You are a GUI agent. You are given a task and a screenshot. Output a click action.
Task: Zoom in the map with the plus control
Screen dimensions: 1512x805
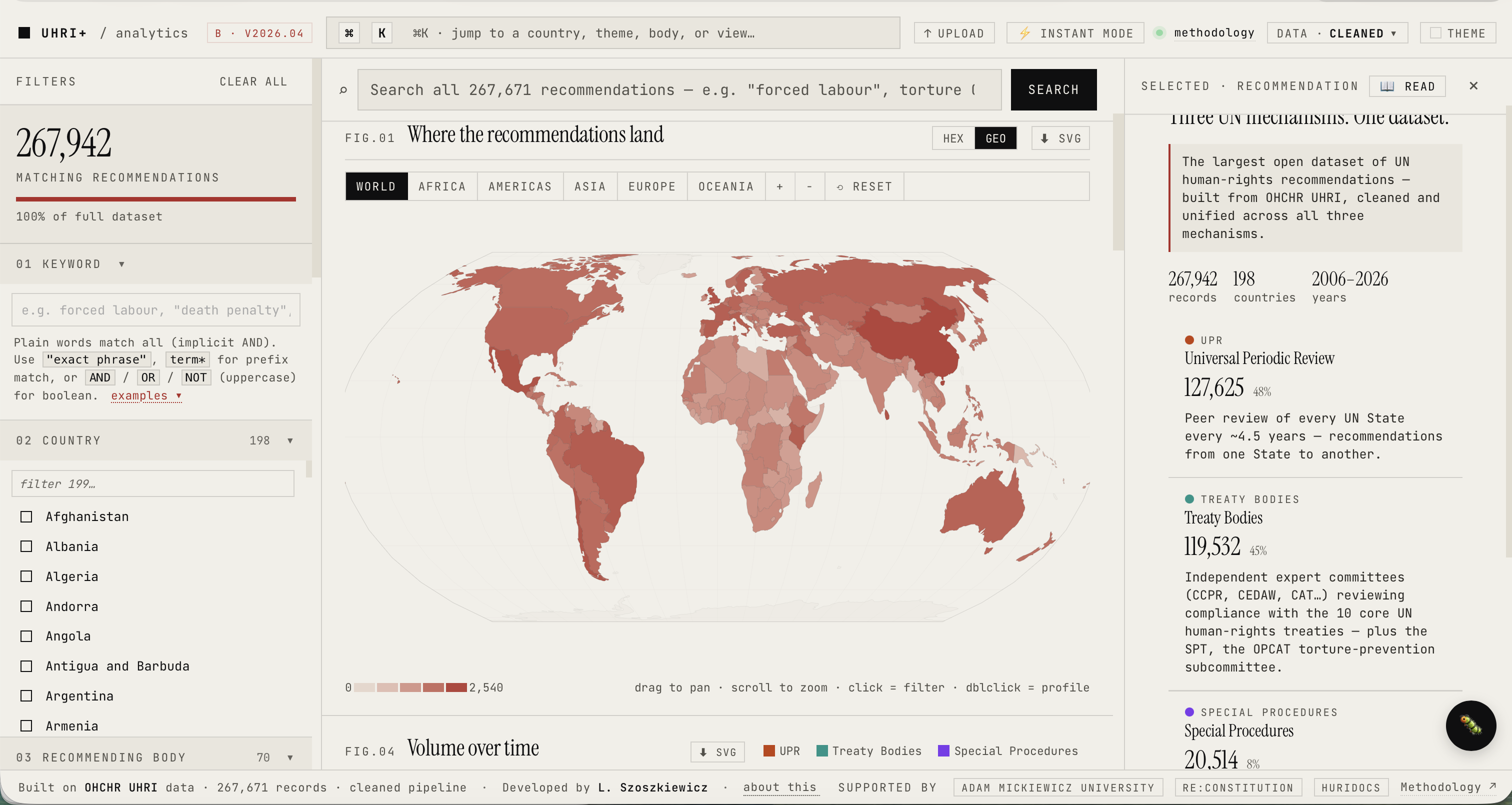point(779,186)
